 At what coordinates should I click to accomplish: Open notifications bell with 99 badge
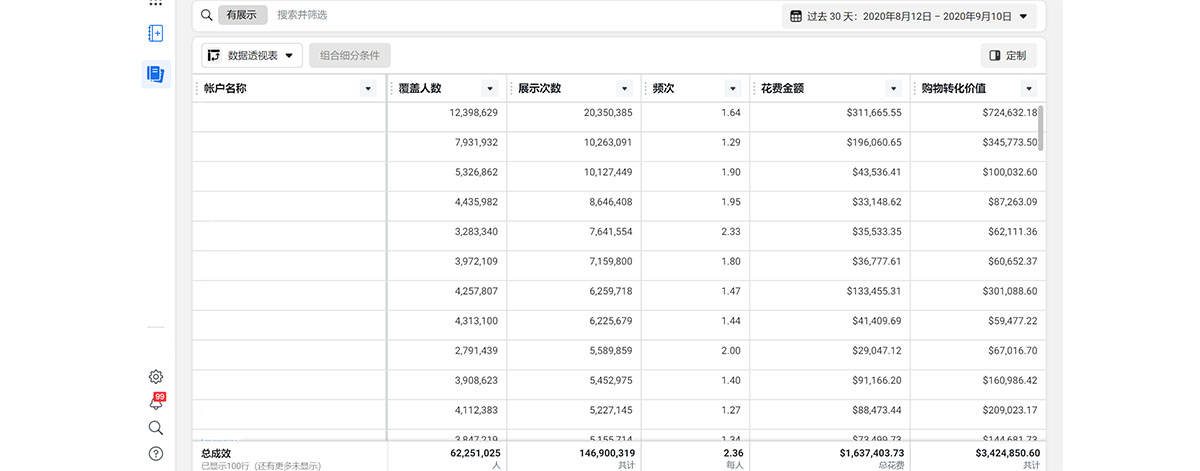[x=156, y=402]
